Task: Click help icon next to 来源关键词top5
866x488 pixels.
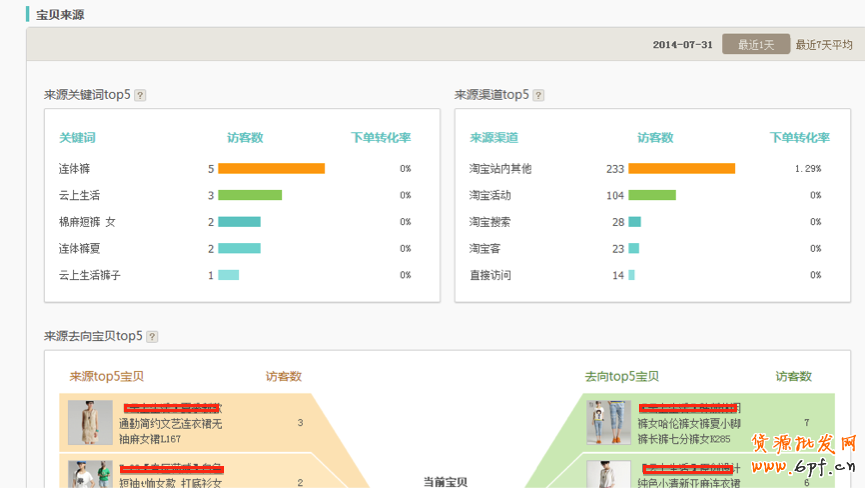Action: click(140, 95)
